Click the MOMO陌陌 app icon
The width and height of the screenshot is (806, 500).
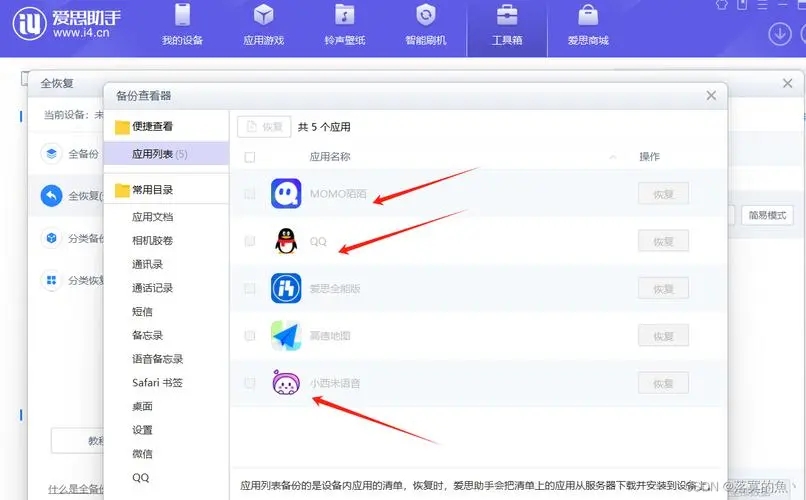286,193
